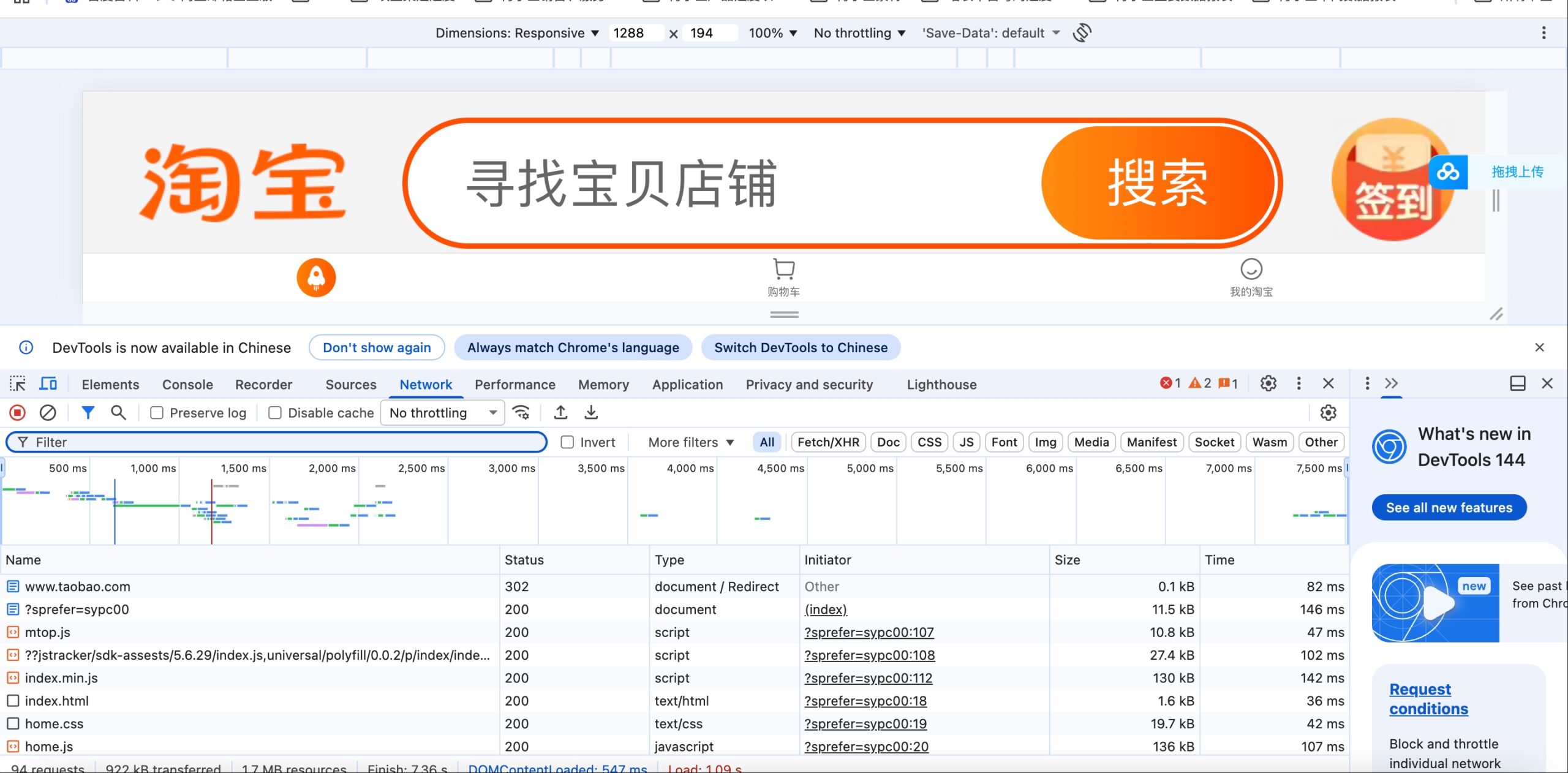This screenshot has height=773, width=1568.
Task: Click the 2,000 ms mark in timeline overview
Action: click(x=331, y=469)
